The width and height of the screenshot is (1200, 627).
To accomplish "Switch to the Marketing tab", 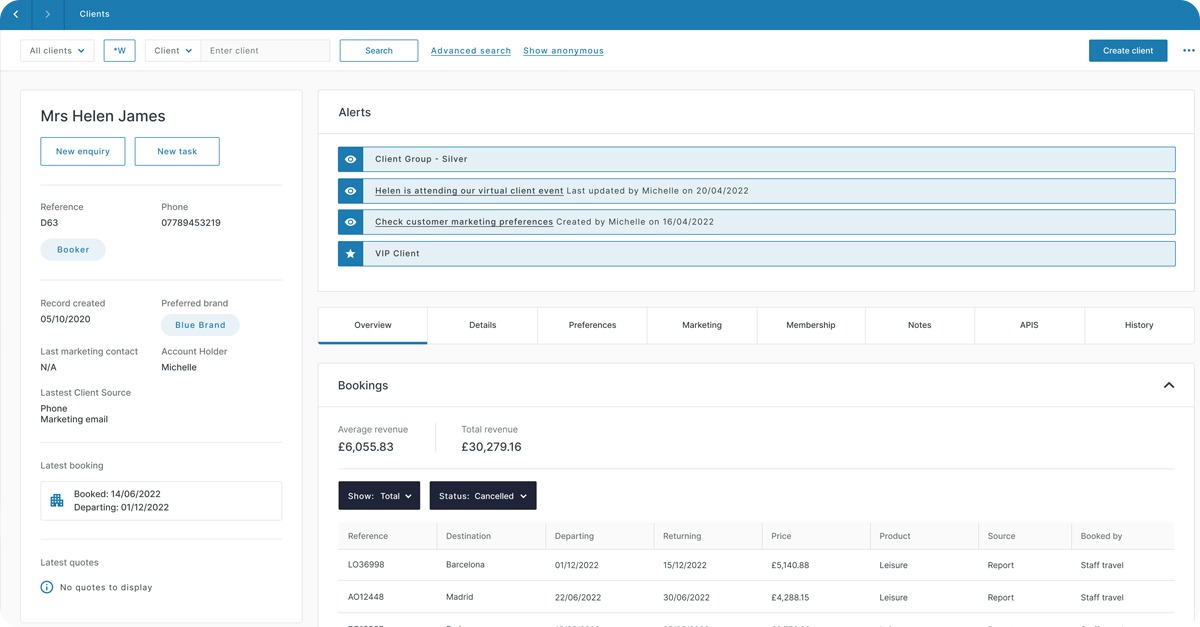I will click(x=701, y=325).
